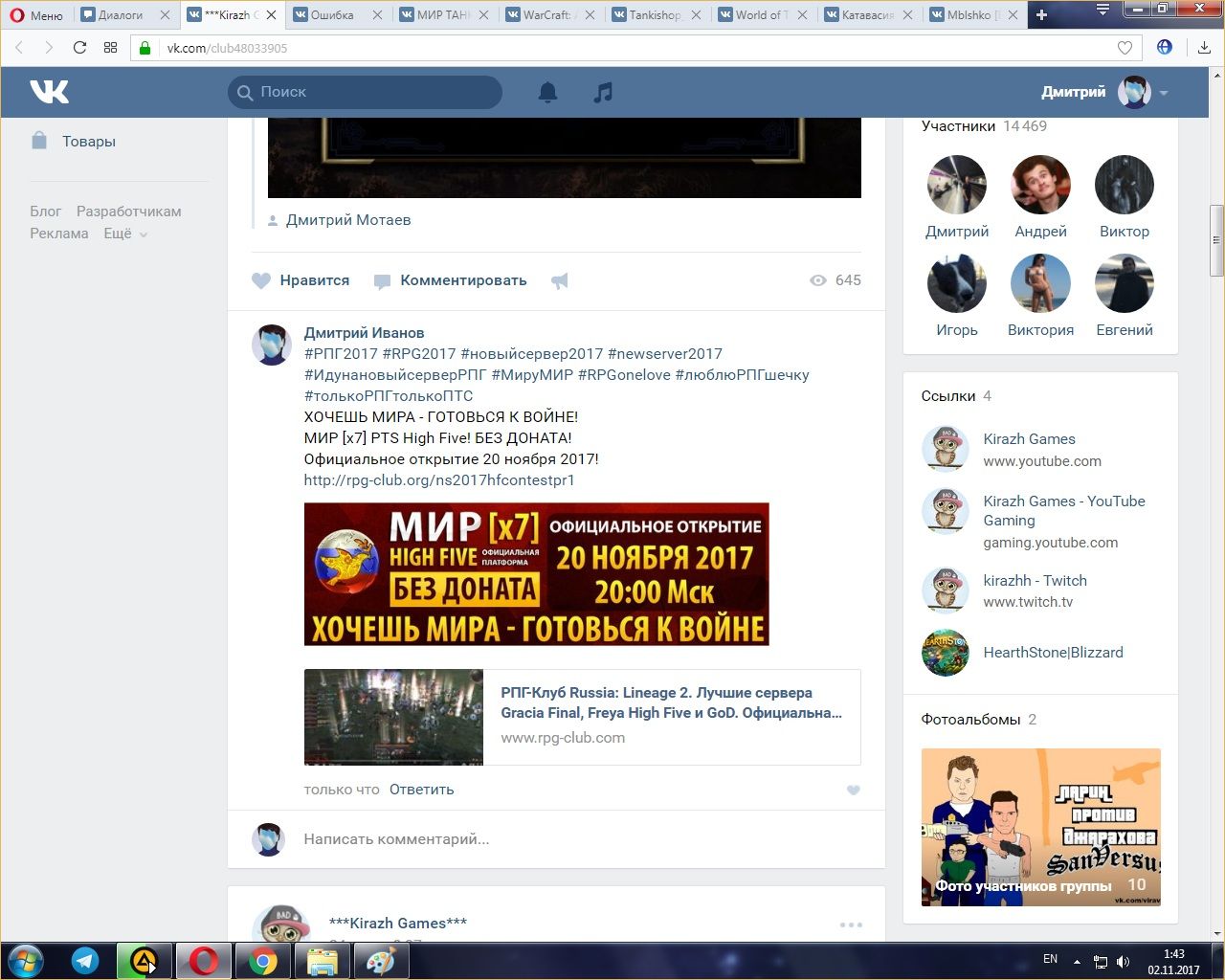Like Дмитрий Иванов's comment with small heart
This screenshot has width=1225, height=980.
[854, 791]
